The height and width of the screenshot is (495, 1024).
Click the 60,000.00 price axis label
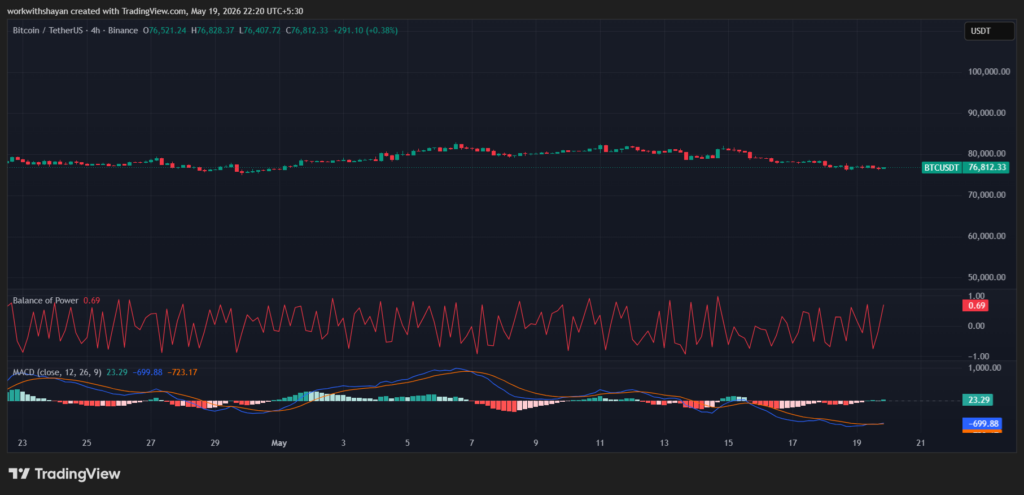click(987, 236)
